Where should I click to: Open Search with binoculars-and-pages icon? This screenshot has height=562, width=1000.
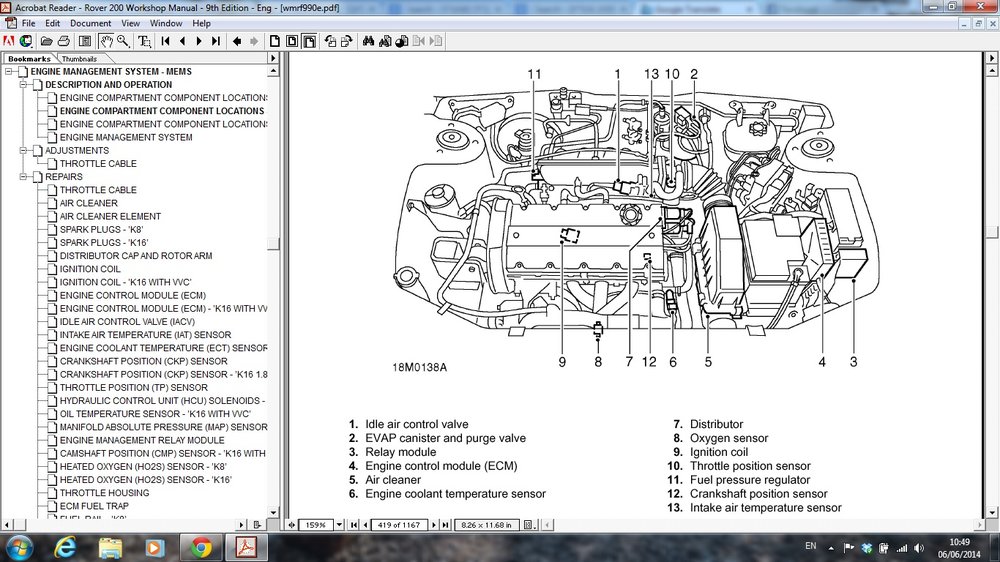pos(385,41)
